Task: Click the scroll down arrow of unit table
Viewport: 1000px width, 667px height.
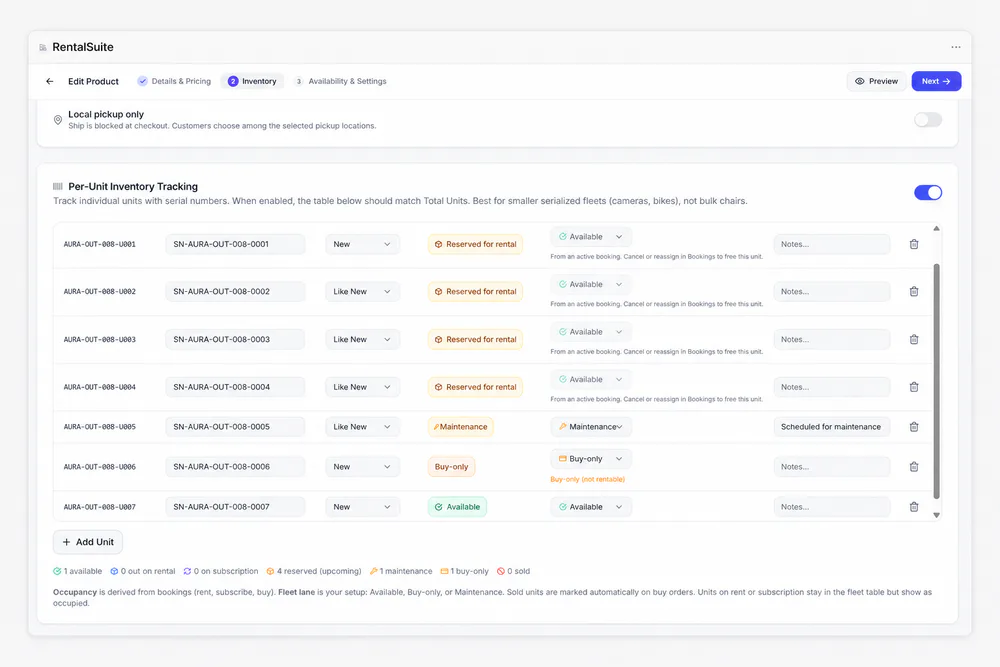Action: tap(936, 515)
